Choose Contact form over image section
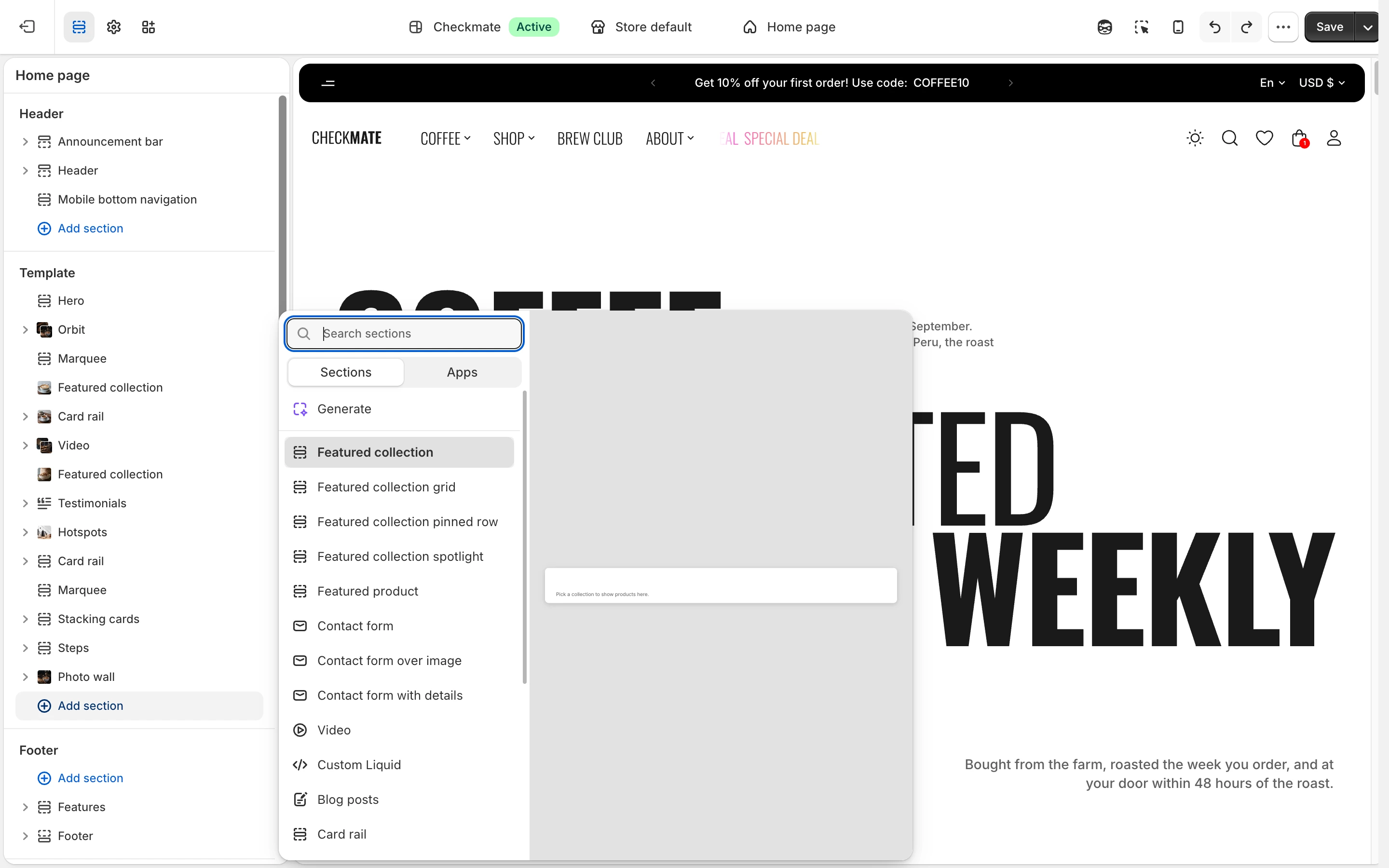The image size is (1389, 868). [399, 661]
